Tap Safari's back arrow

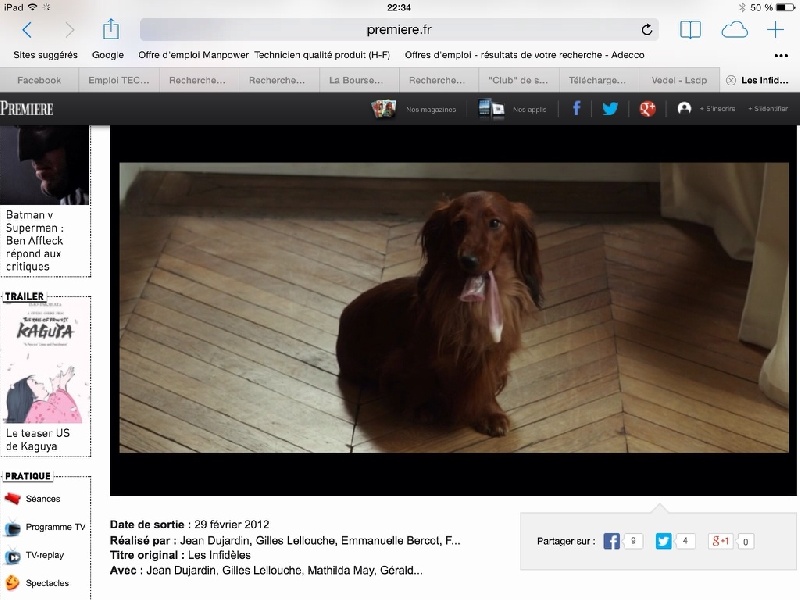pyautogui.click(x=27, y=30)
